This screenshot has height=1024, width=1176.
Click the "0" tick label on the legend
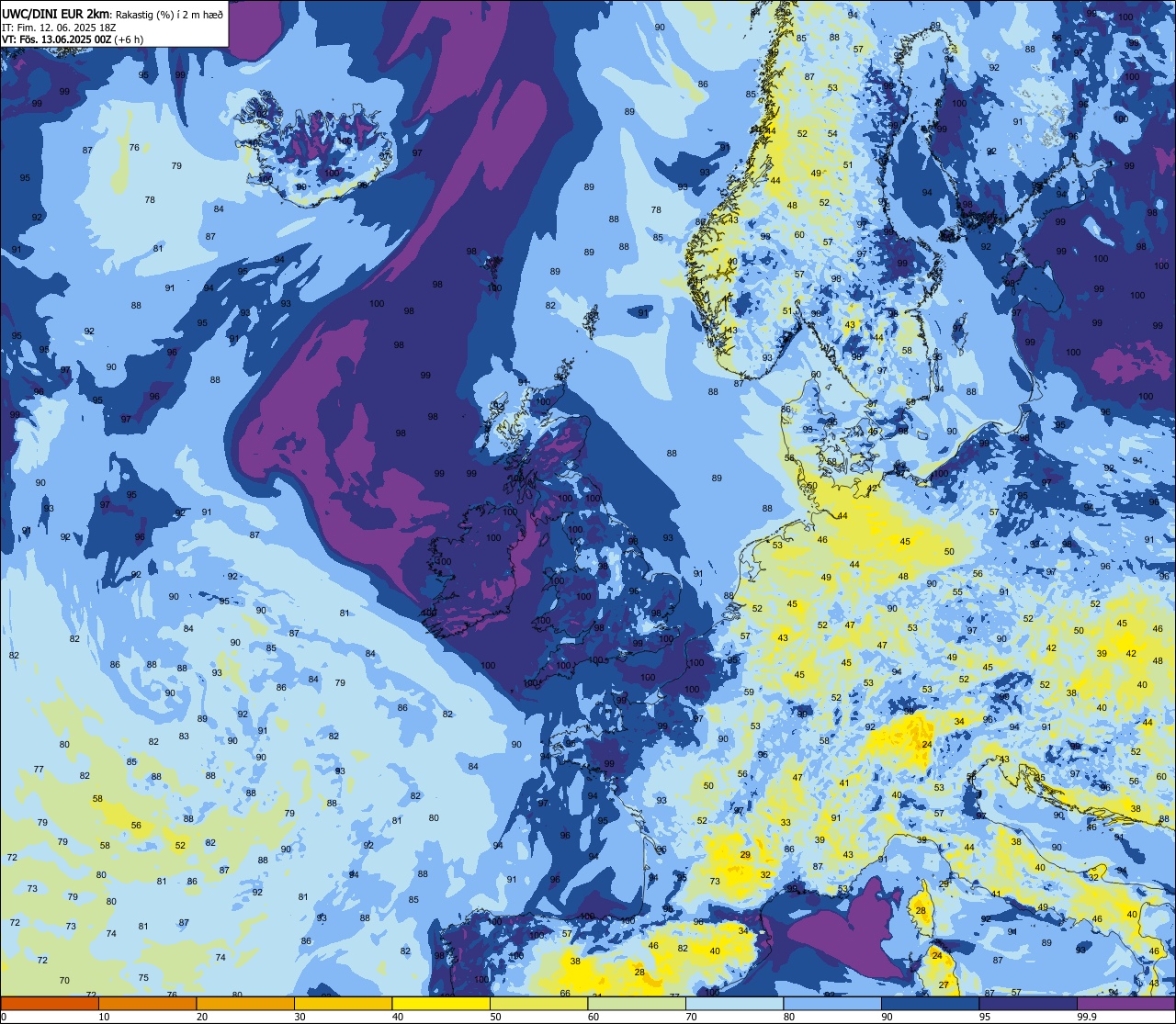[5, 1017]
